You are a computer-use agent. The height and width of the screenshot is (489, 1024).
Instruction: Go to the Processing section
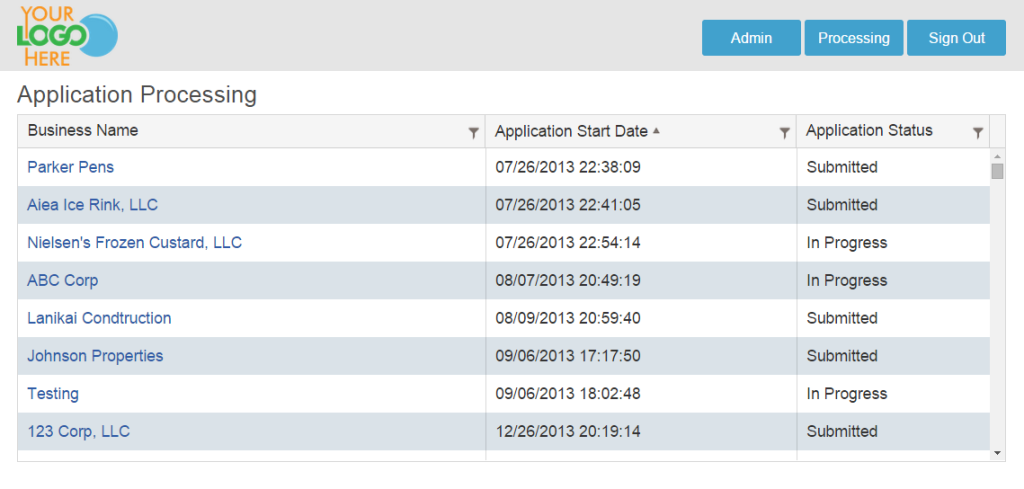(x=854, y=38)
